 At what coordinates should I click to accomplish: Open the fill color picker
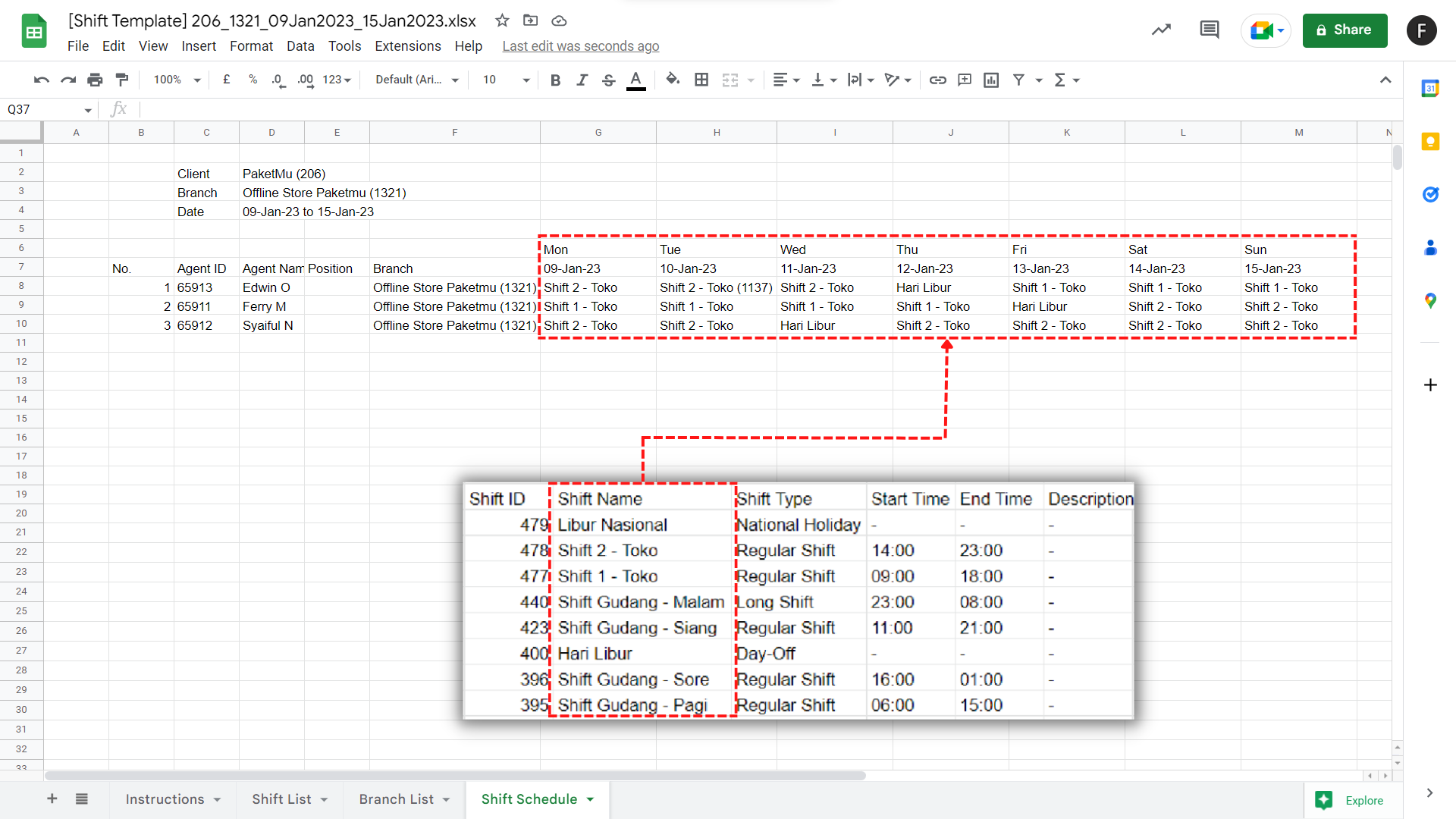pyautogui.click(x=673, y=80)
